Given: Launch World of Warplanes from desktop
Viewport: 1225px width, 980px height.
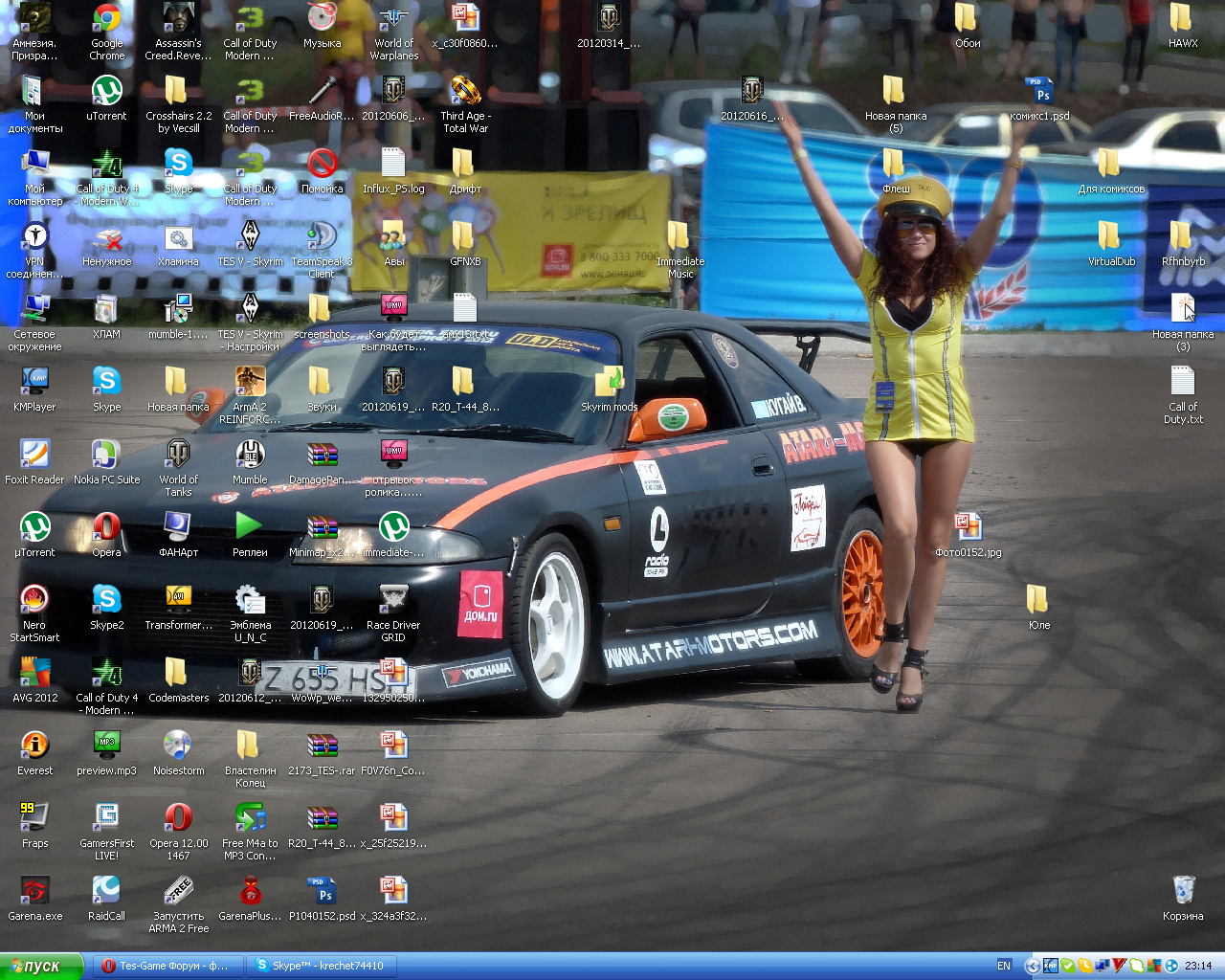Looking at the screenshot, I should (393, 19).
